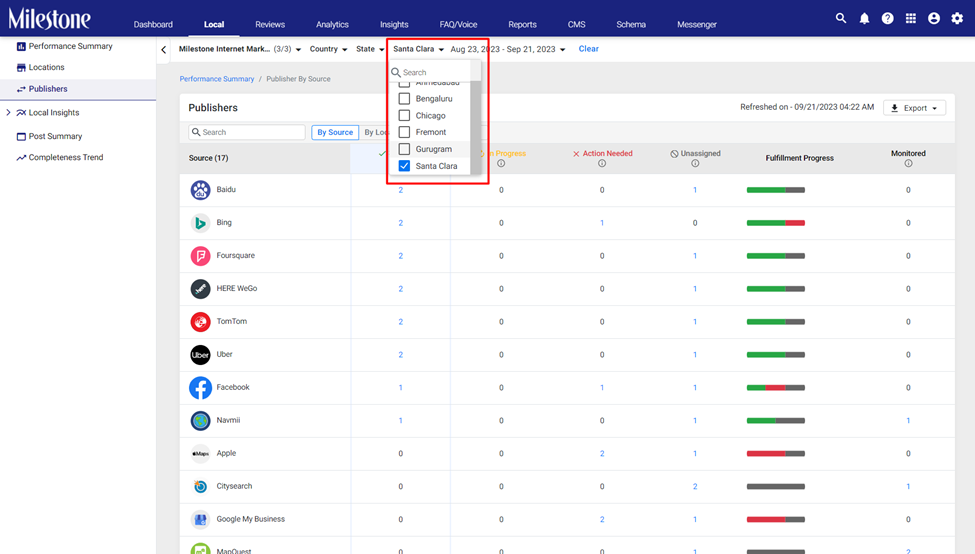Click the publishers table search field
This screenshot has width=975, height=554.
click(x=247, y=132)
